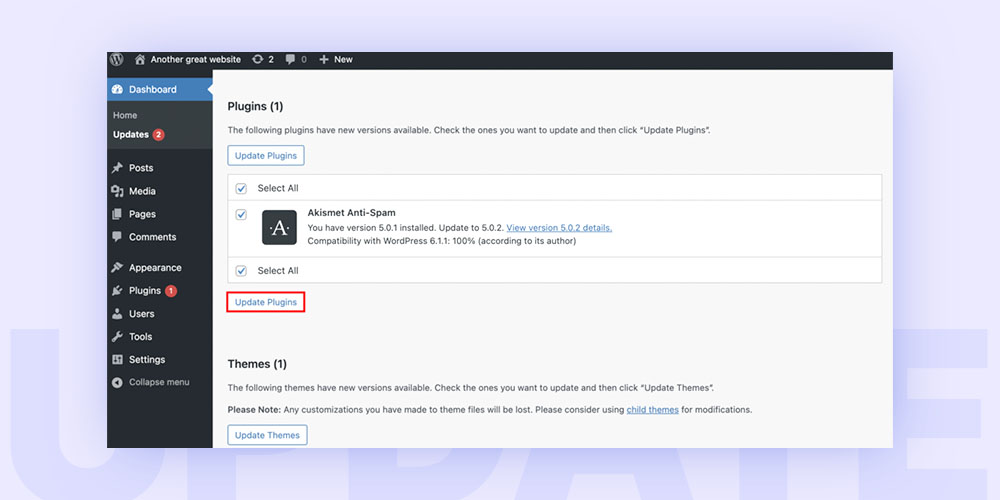This screenshot has width=1000, height=500.
Task: Click the Themes (1) heading
Action: 257,364
